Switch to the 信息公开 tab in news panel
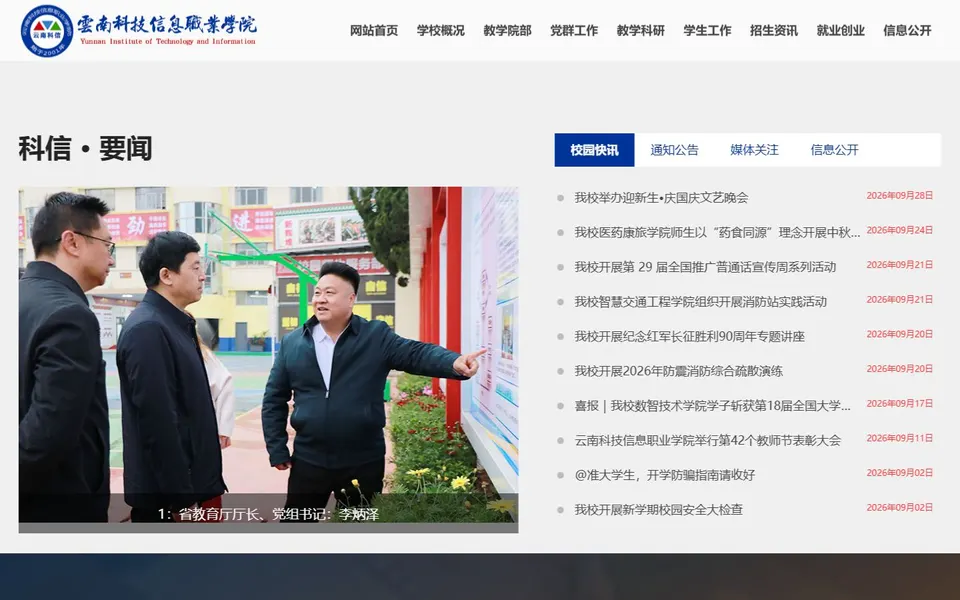The height and width of the screenshot is (600, 960). (834, 150)
